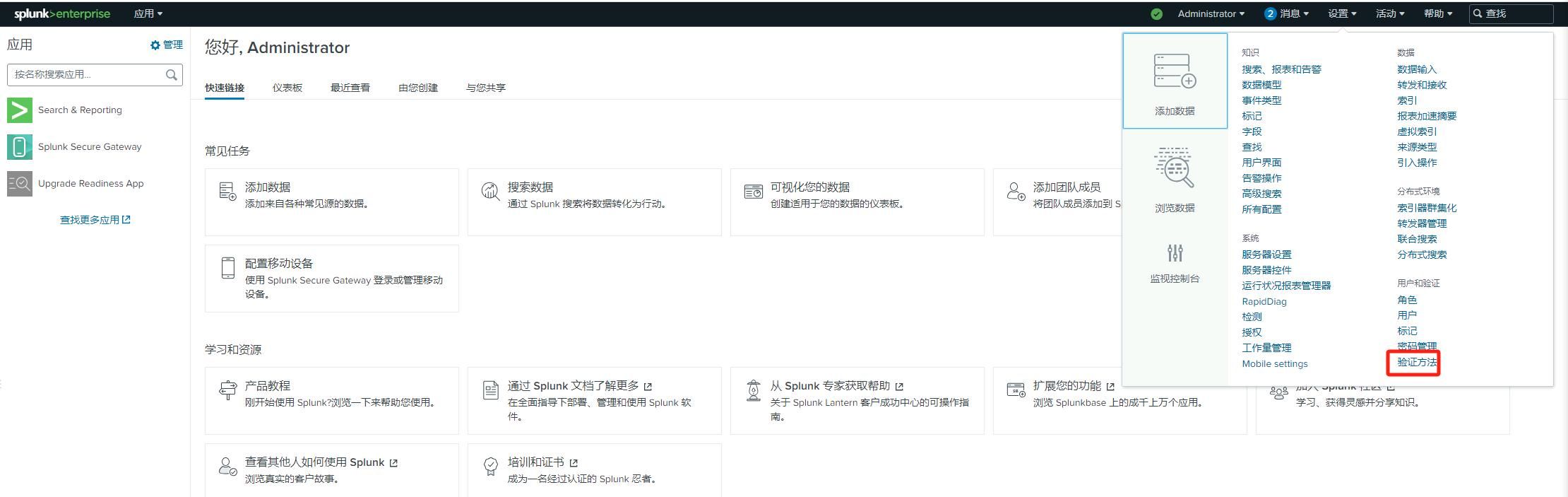
Task: Click the 通过 Splunk 文档了解更多 document icon
Action: (x=490, y=390)
